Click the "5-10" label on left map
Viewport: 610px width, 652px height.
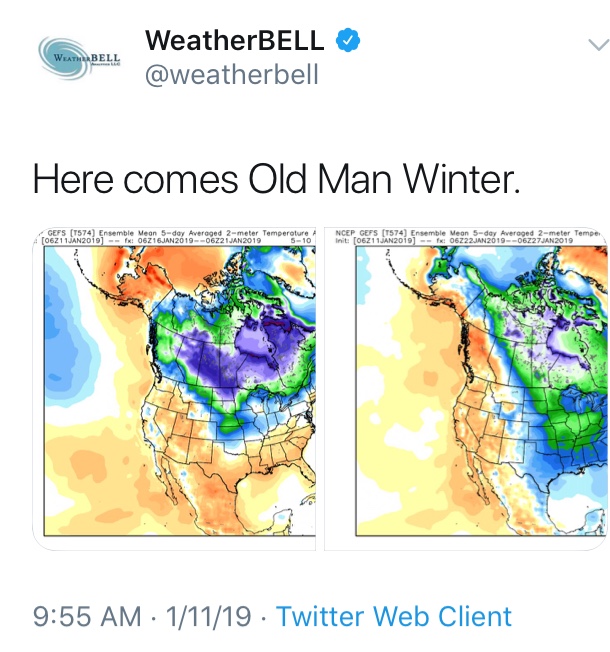tap(299, 242)
